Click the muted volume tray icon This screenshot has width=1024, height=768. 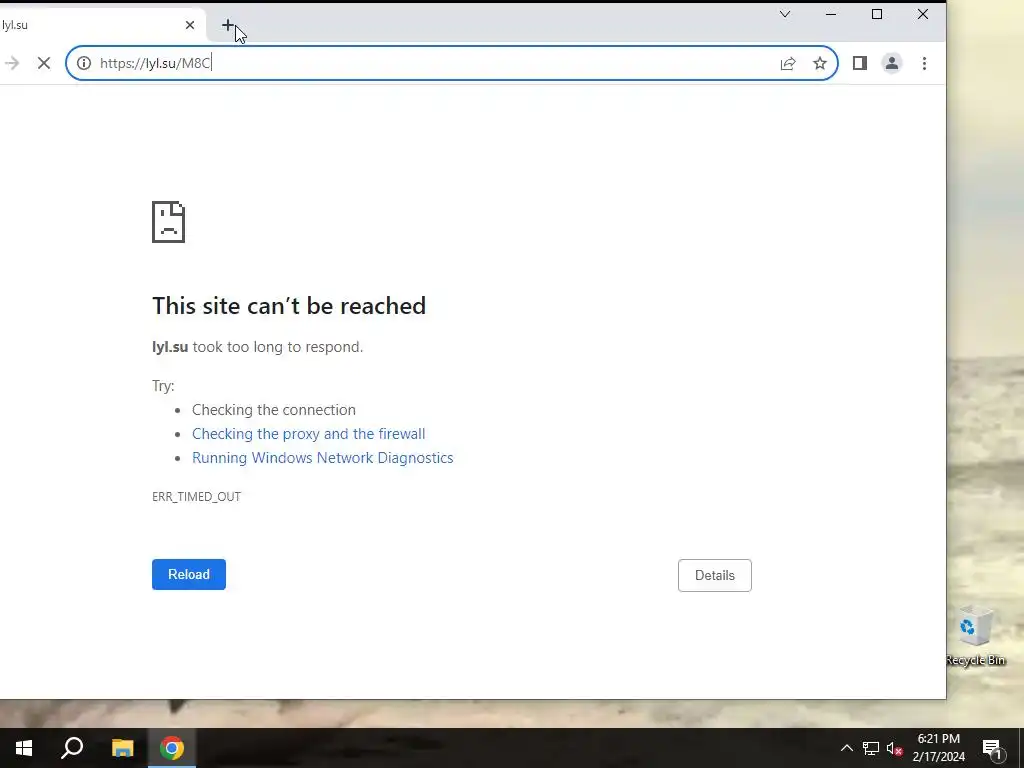[x=895, y=748]
